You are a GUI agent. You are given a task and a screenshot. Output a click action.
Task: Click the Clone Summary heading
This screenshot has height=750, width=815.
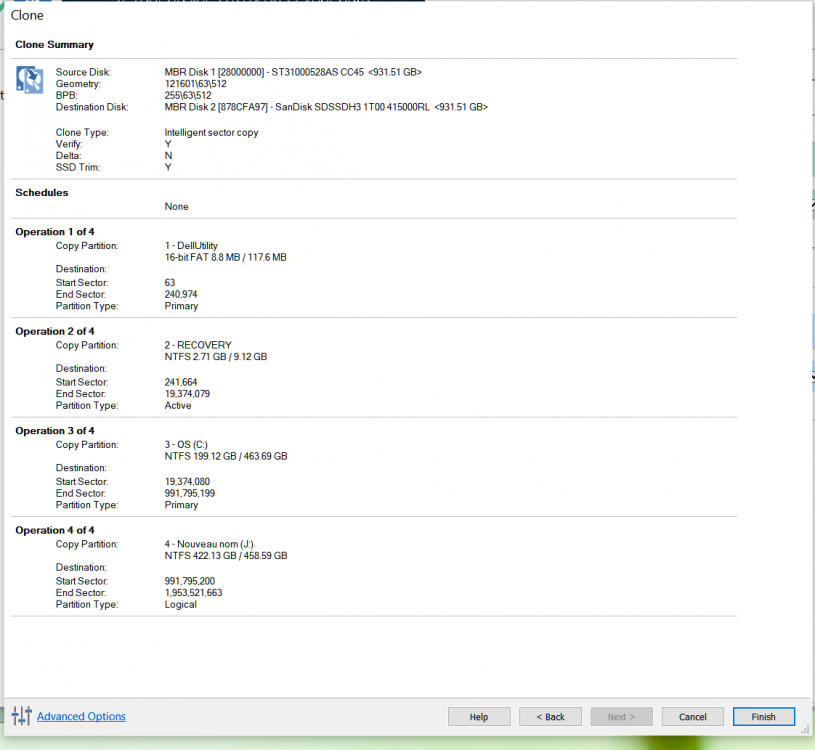pos(55,45)
